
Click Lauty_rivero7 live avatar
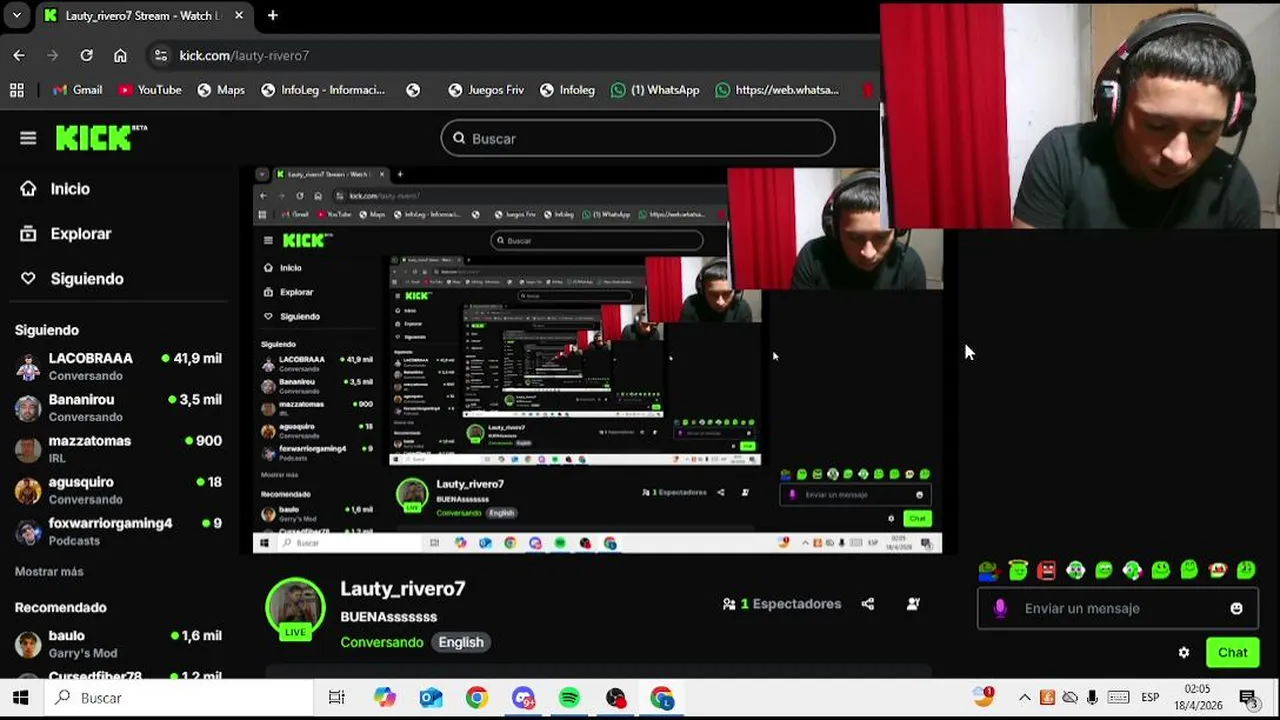(x=295, y=608)
